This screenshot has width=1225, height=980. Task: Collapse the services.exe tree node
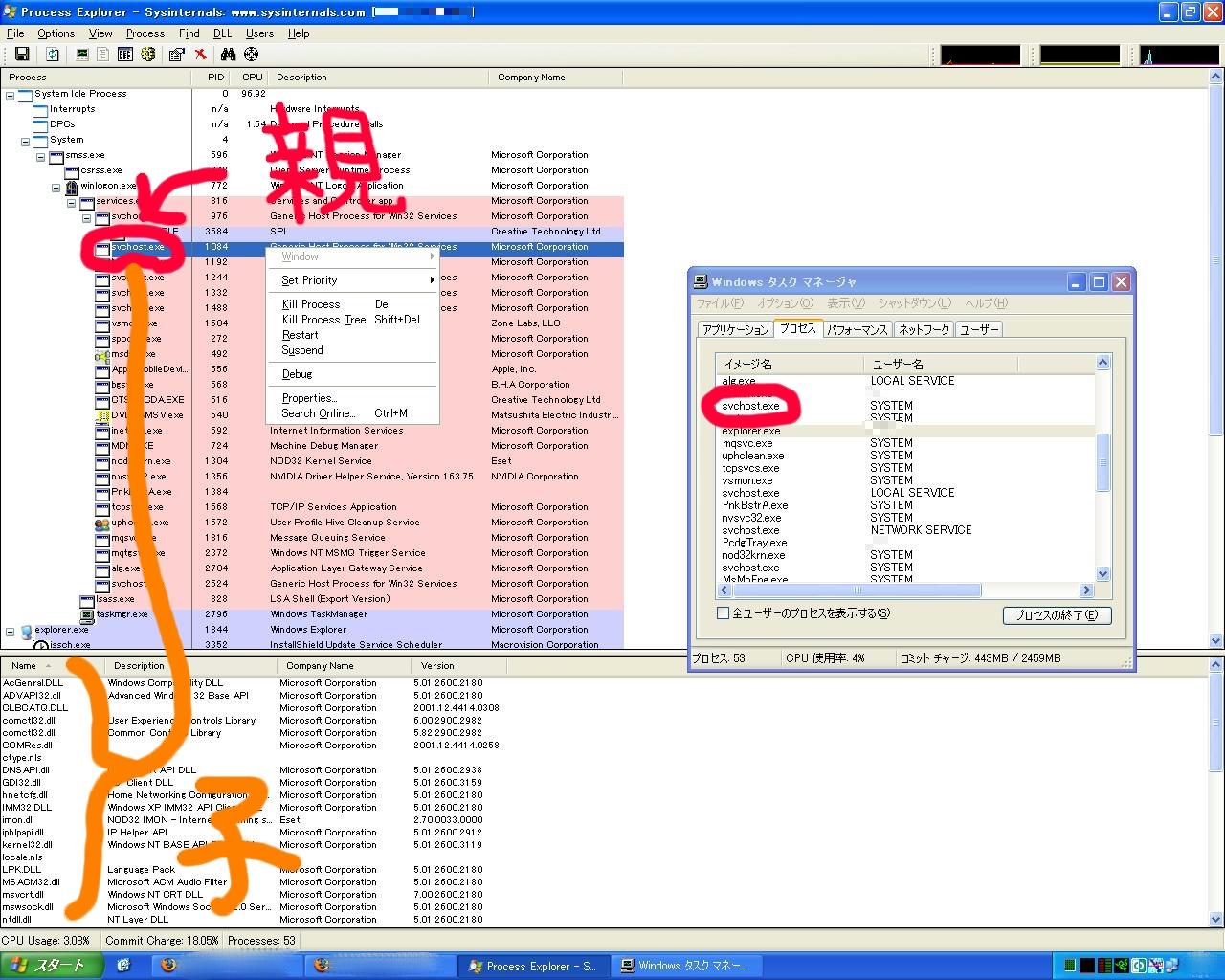coord(72,201)
